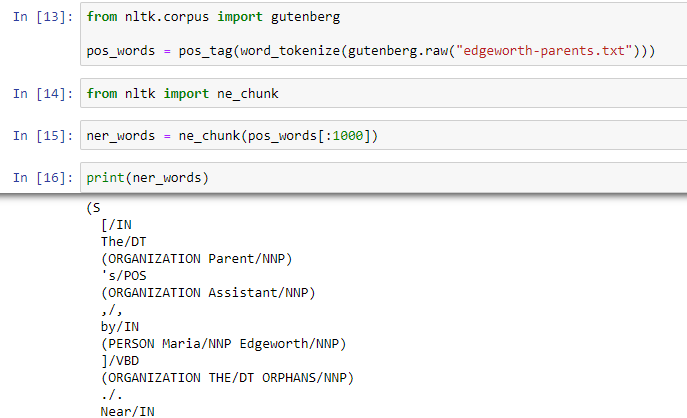Collapse output via the left output margin
The width and height of the screenshot is (687, 418).
click(40, 300)
